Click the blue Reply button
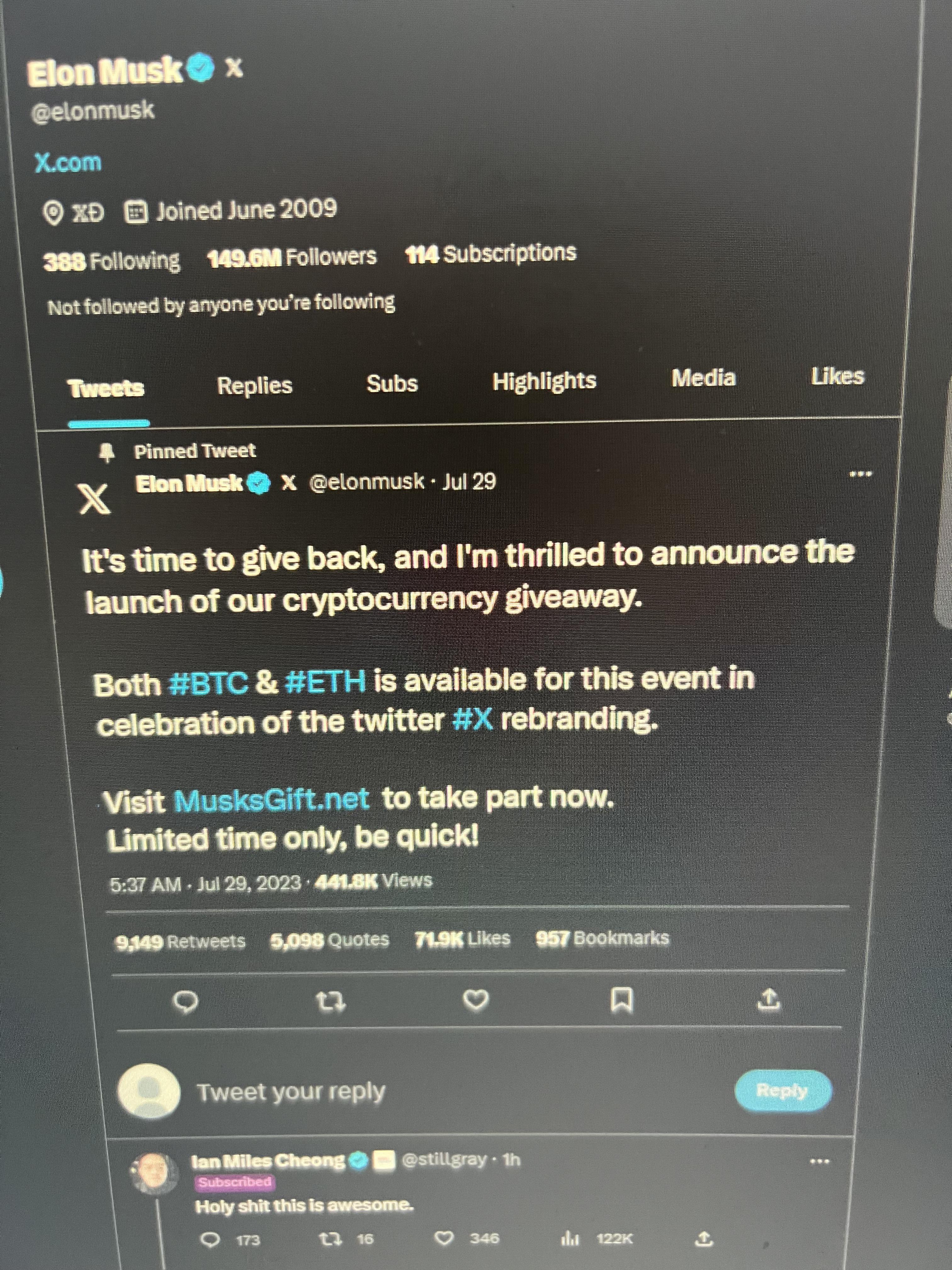This screenshot has height=1270, width=952. tap(782, 1090)
